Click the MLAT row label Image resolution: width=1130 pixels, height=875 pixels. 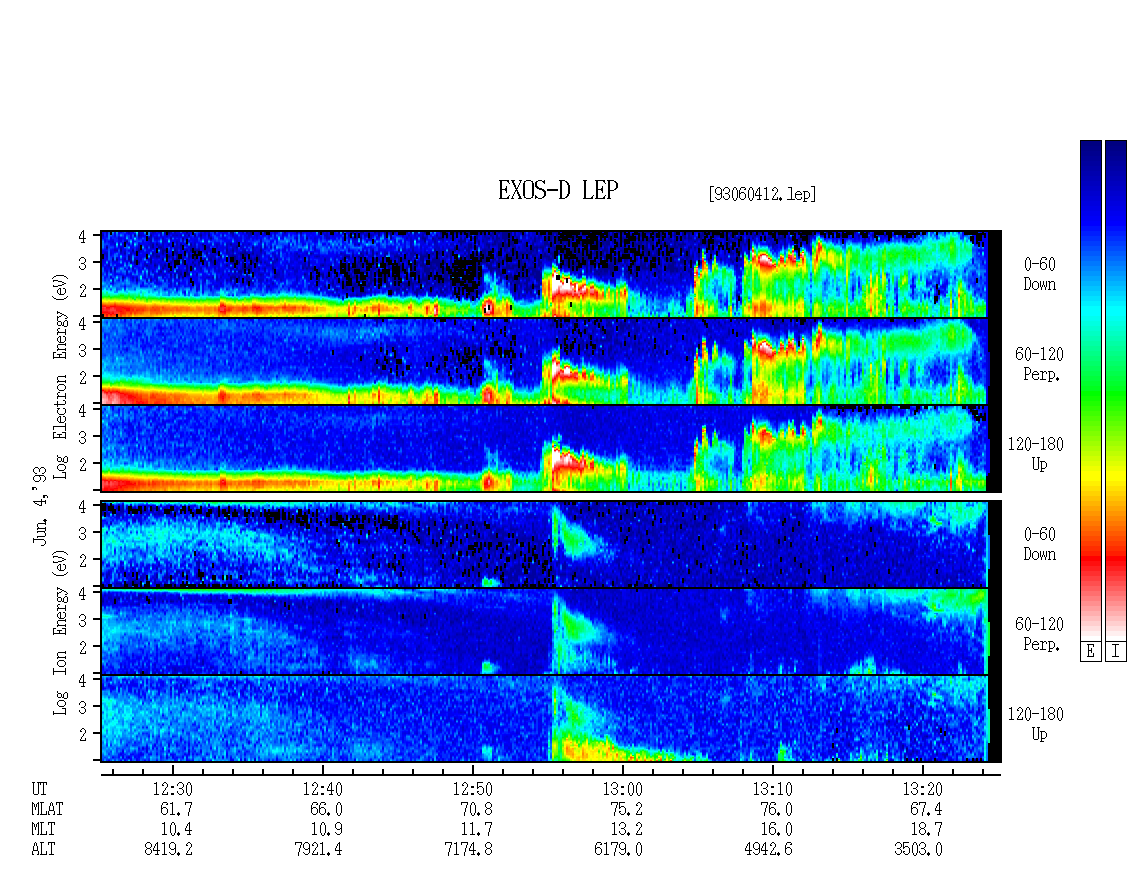coord(47,809)
